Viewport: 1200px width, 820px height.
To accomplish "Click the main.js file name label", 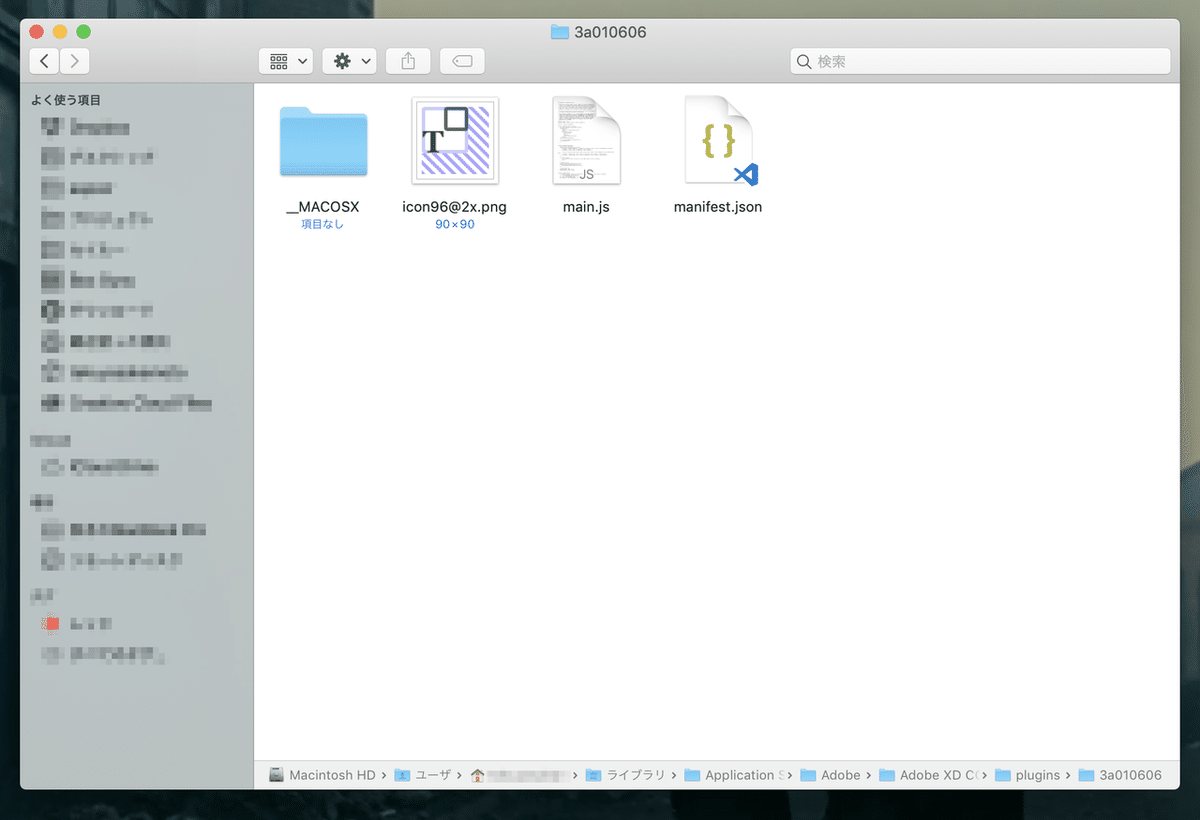I will click(x=586, y=207).
